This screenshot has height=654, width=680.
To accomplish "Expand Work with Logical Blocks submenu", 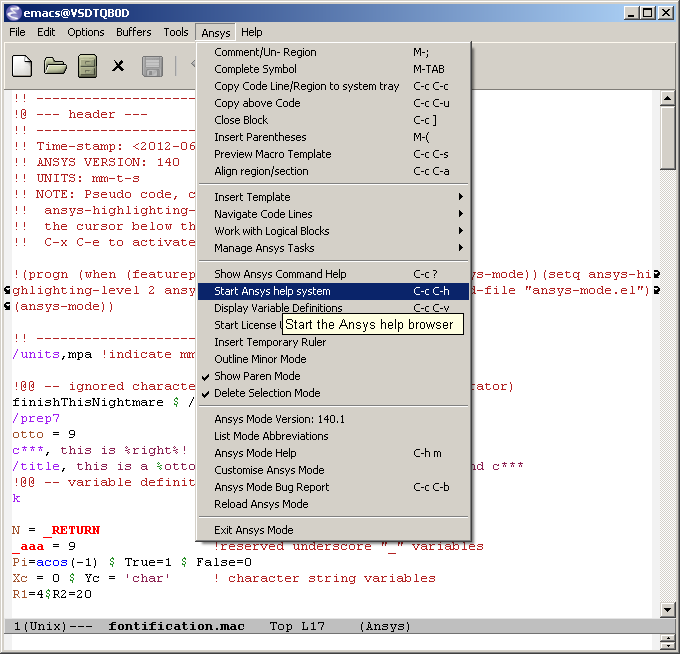I will (x=333, y=231).
